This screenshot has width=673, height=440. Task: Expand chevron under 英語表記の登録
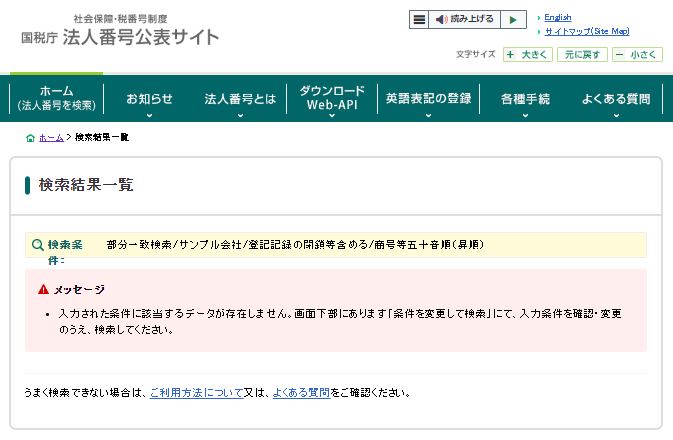coord(428,115)
